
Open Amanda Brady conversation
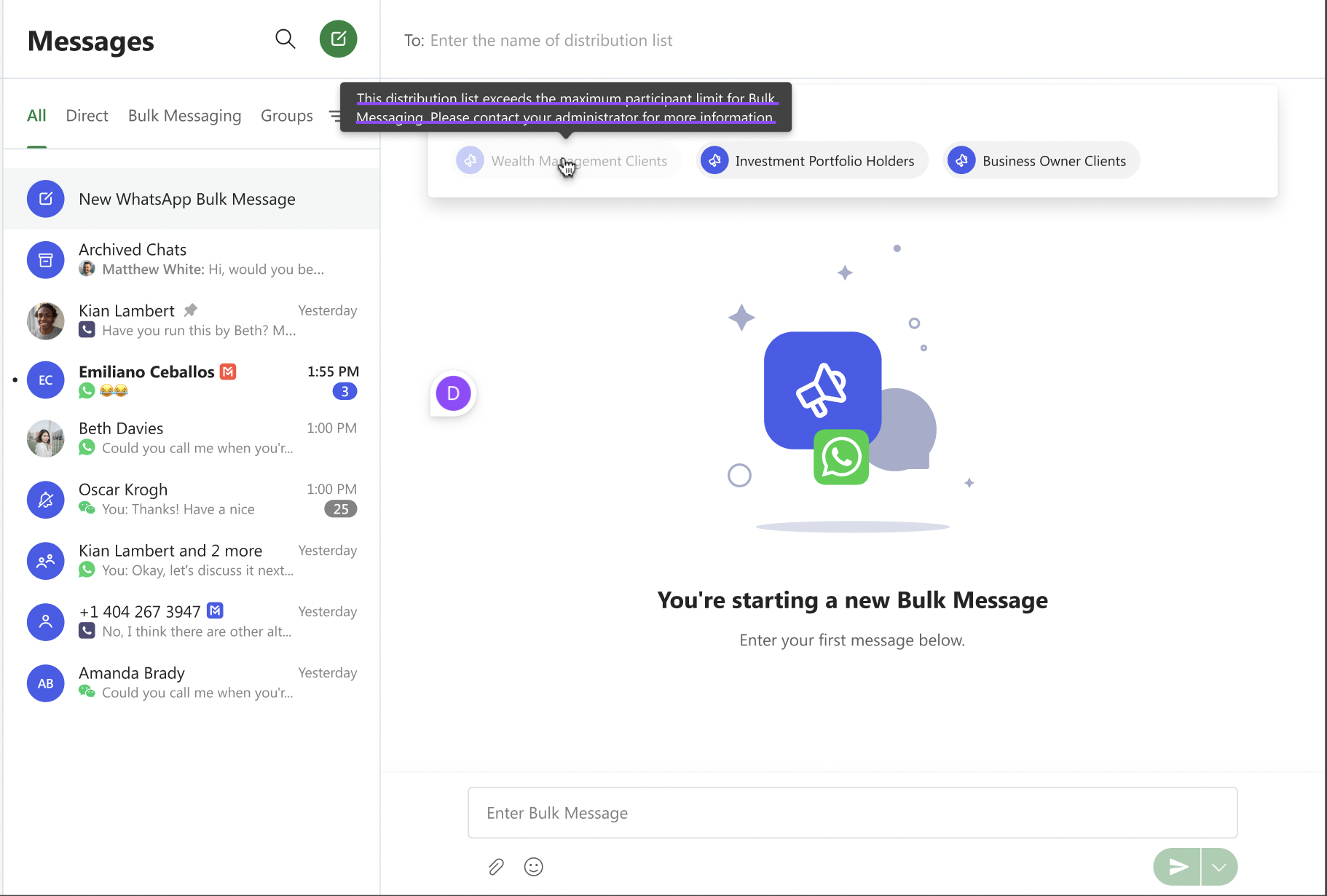pos(192,683)
